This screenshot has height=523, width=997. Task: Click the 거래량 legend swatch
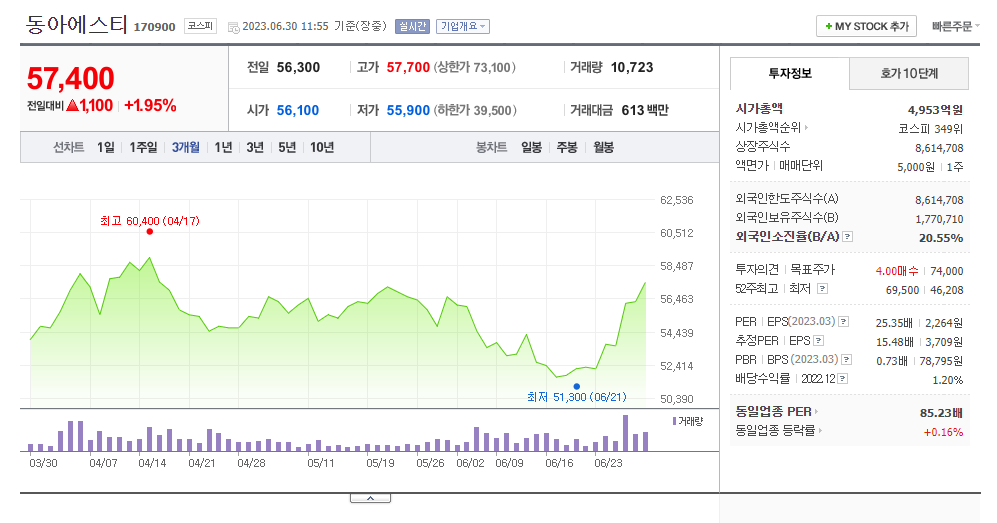(674, 421)
